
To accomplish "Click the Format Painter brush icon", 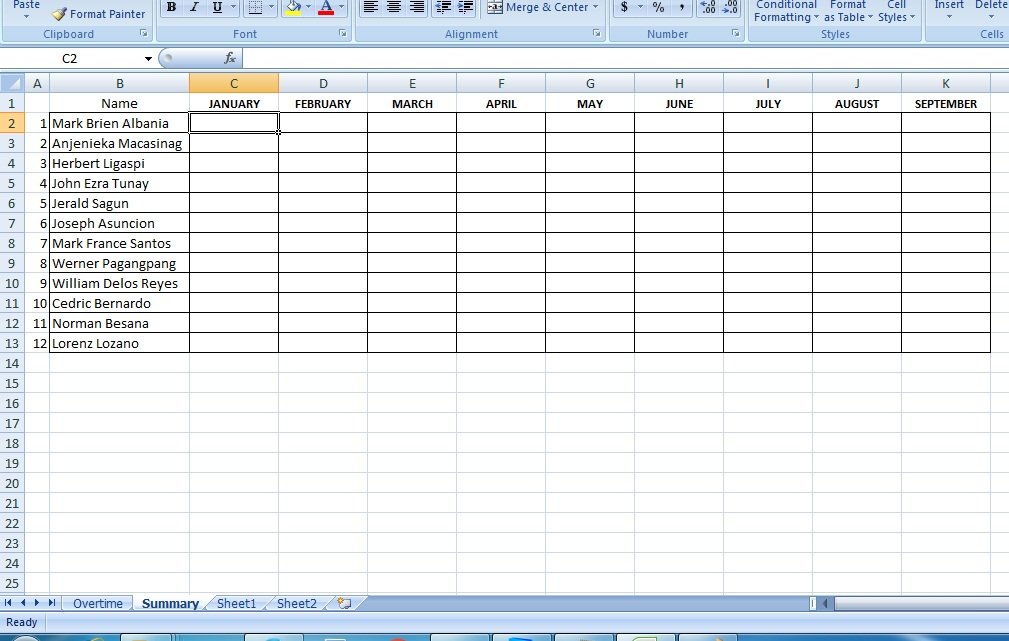I will (59, 14).
